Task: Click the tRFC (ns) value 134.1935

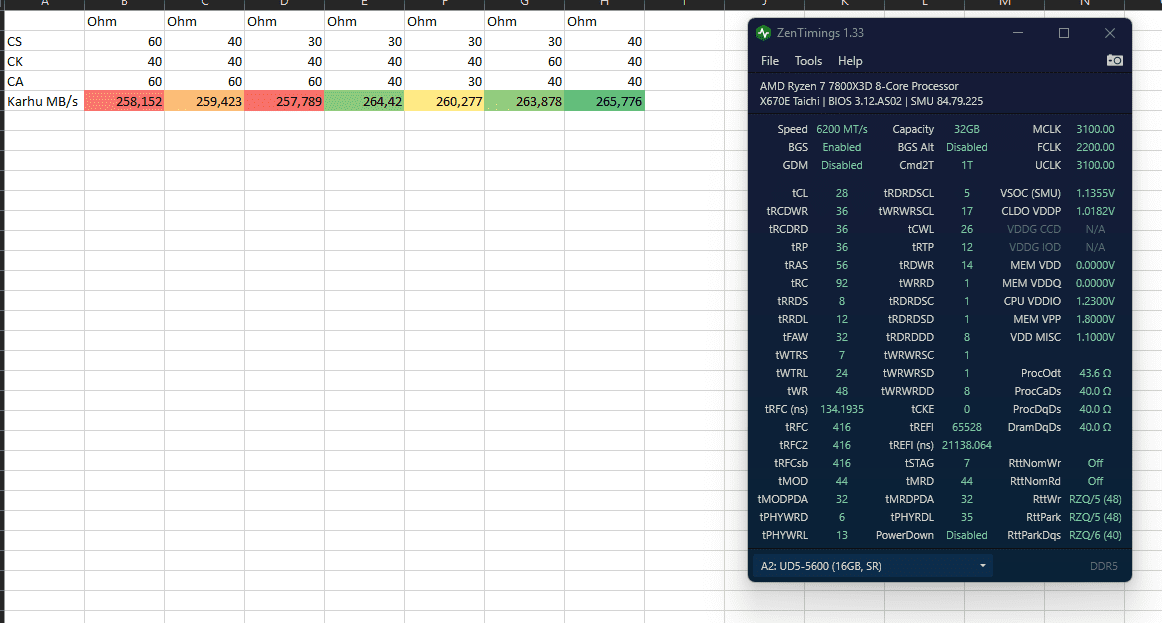Action: click(842, 409)
